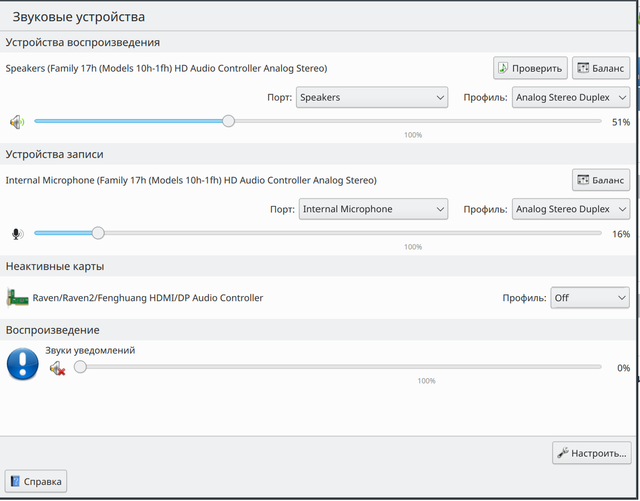
Task: Open Баланс for Speakers playback device
Action: pos(601,68)
